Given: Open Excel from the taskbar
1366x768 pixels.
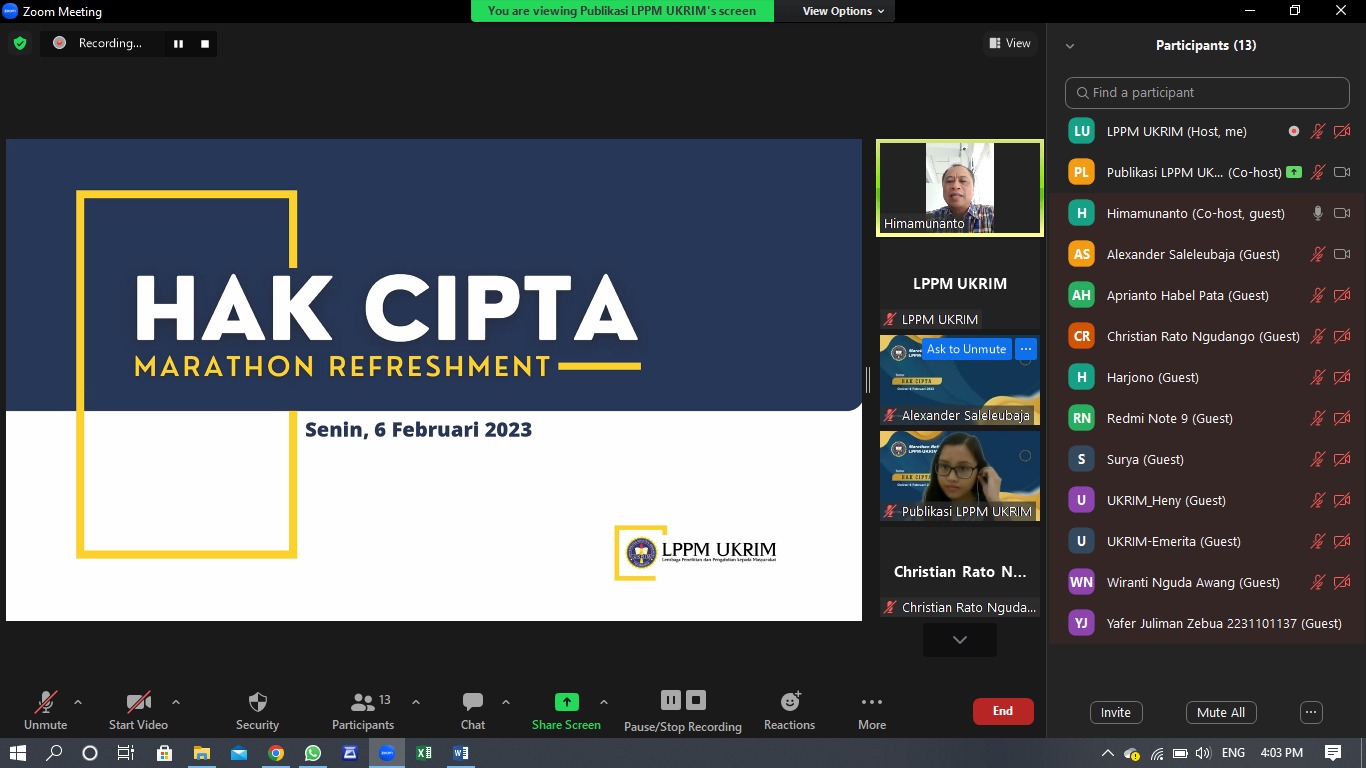Looking at the screenshot, I should pyautogui.click(x=424, y=753).
